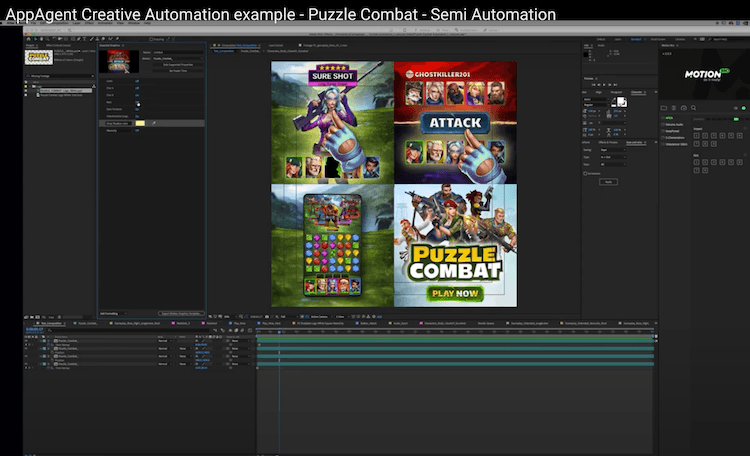The image size is (750, 456).
Task: Click the Apply button in Ease and wizz
Action: click(x=608, y=182)
